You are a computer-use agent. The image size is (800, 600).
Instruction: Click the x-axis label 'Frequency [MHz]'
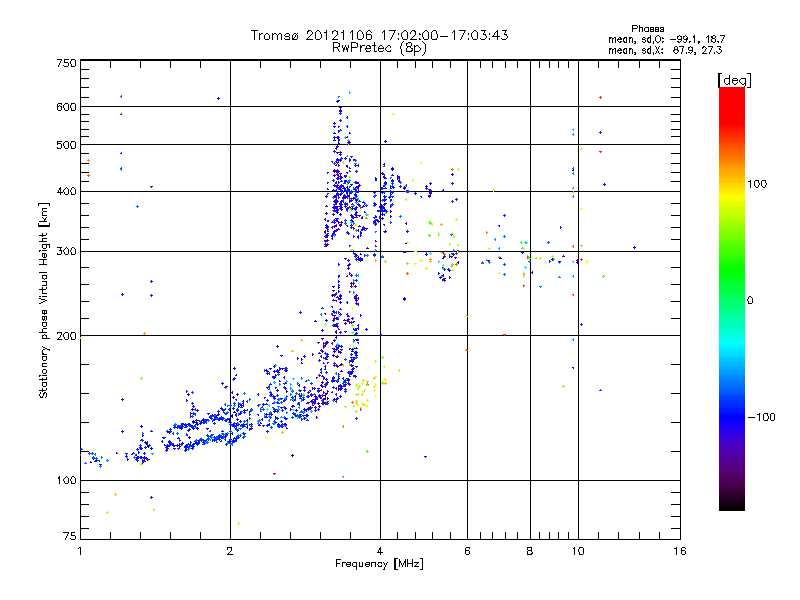380,564
